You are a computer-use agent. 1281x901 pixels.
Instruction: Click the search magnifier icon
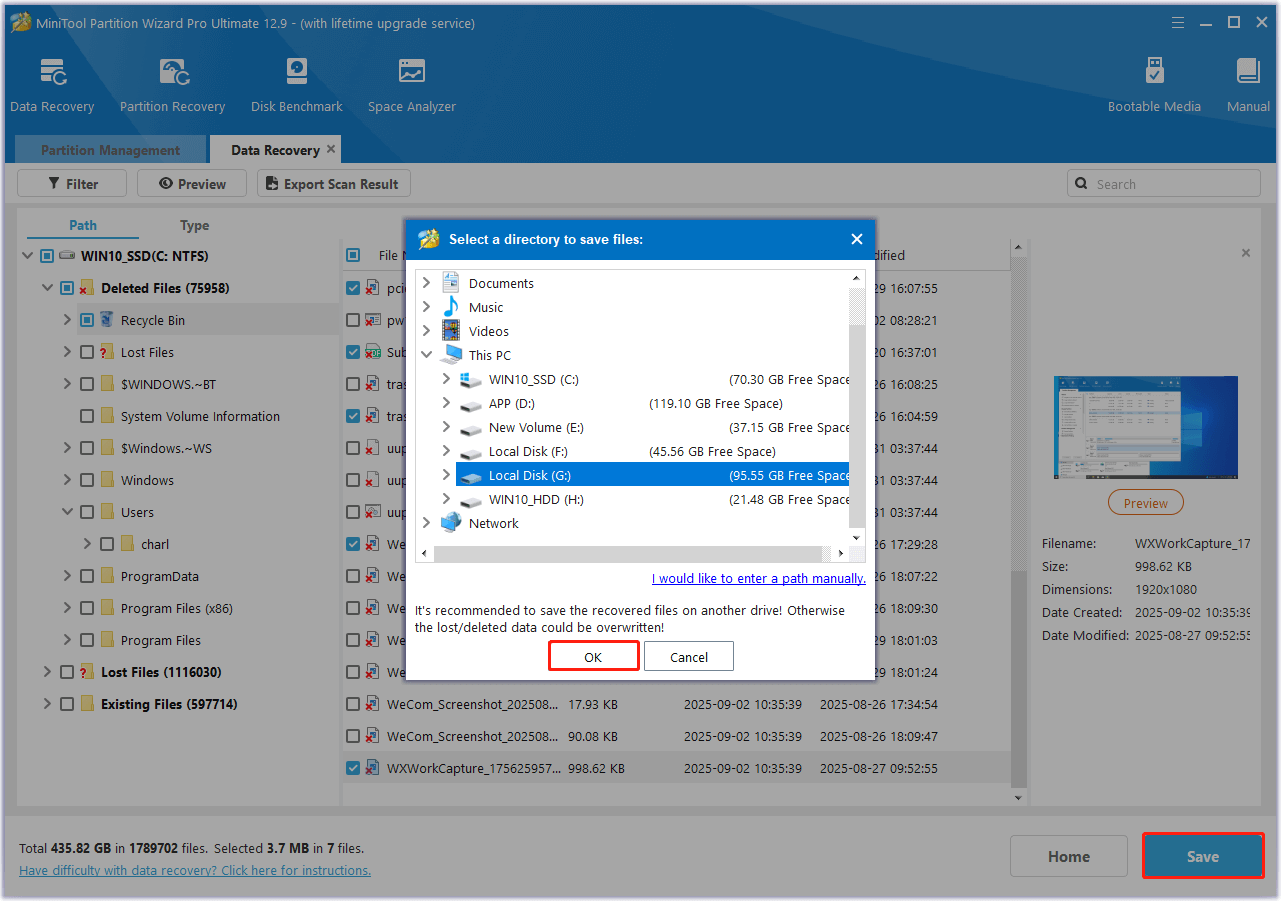[x=1082, y=184]
